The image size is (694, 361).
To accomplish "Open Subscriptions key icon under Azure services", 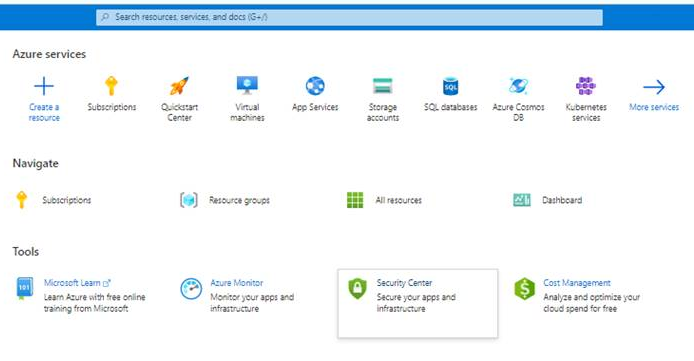I will click(111, 86).
